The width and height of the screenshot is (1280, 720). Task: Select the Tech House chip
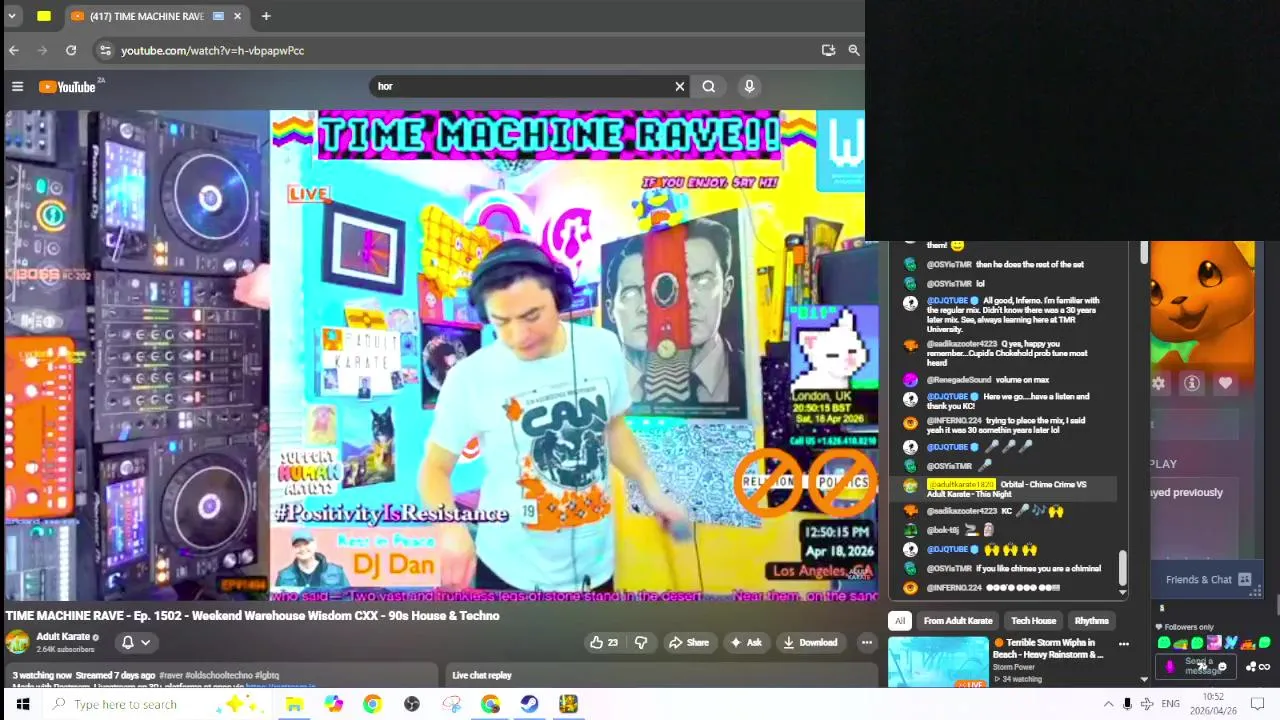click(1034, 620)
